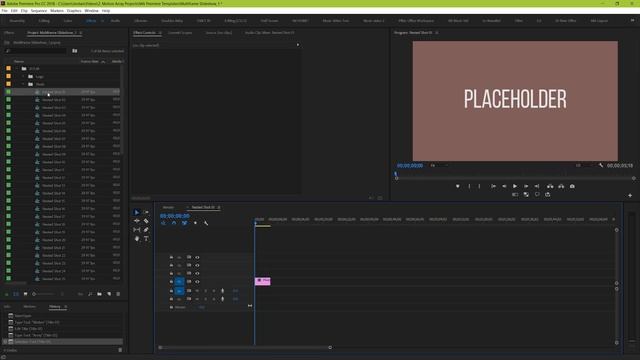Select the Selection tool
Viewport: 640px width, 360px height.
pos(137,212)
